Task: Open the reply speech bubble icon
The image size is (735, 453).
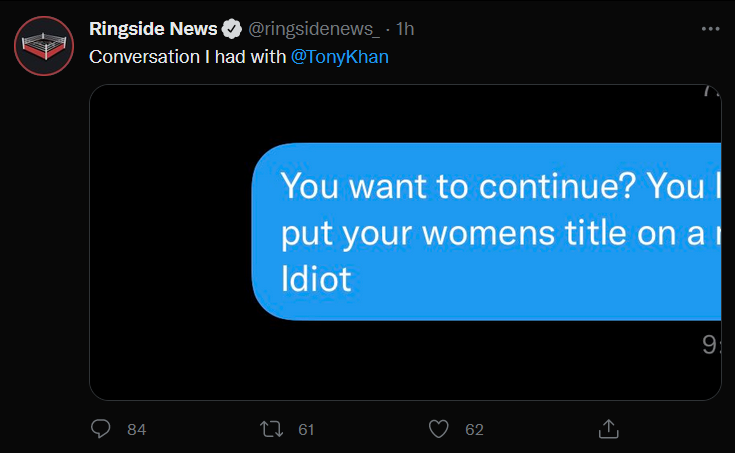Action: coord(100,429)
